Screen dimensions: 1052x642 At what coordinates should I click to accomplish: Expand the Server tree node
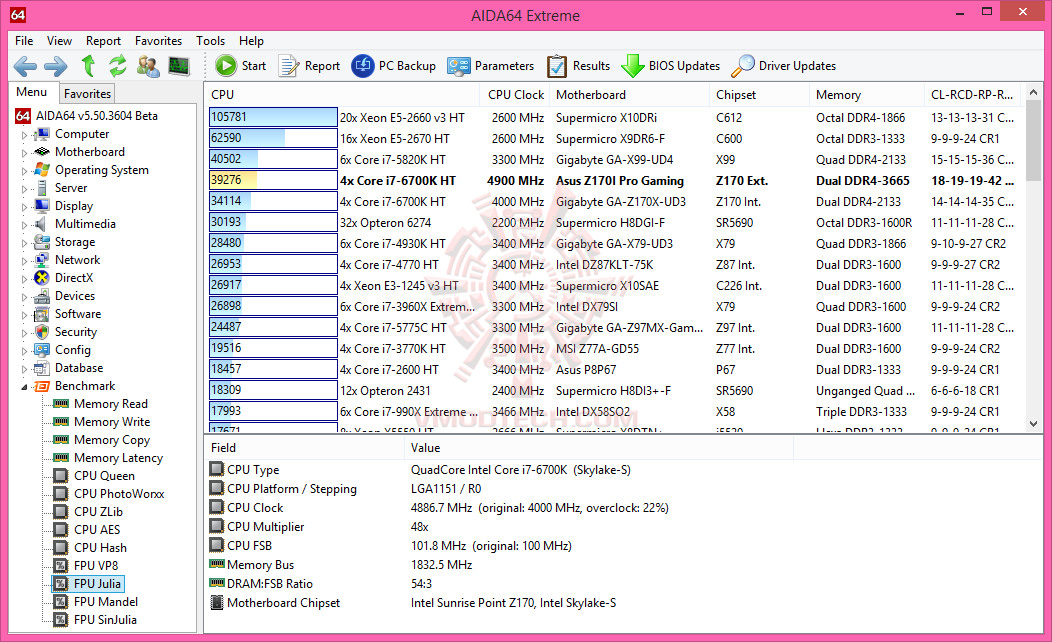pos(25,189)
